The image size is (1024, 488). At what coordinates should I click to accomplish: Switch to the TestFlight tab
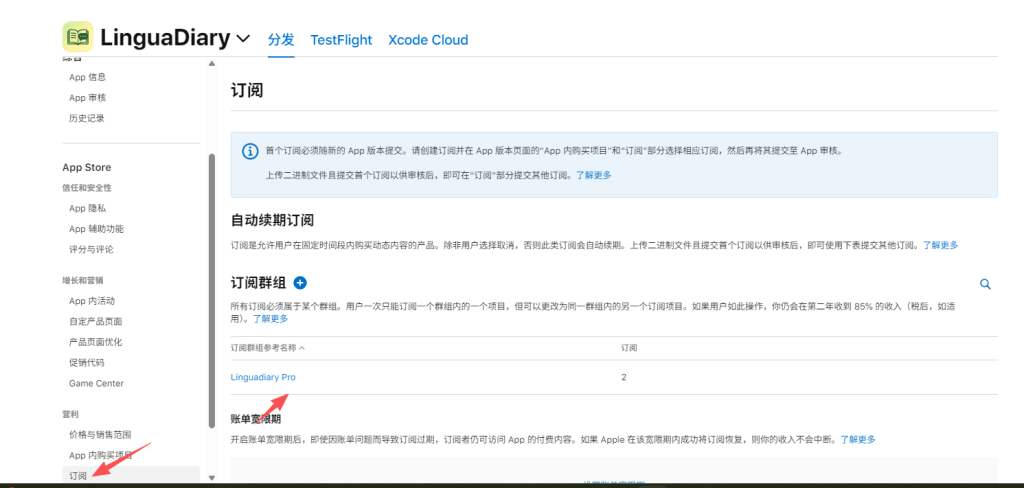(x=341, y=40)
